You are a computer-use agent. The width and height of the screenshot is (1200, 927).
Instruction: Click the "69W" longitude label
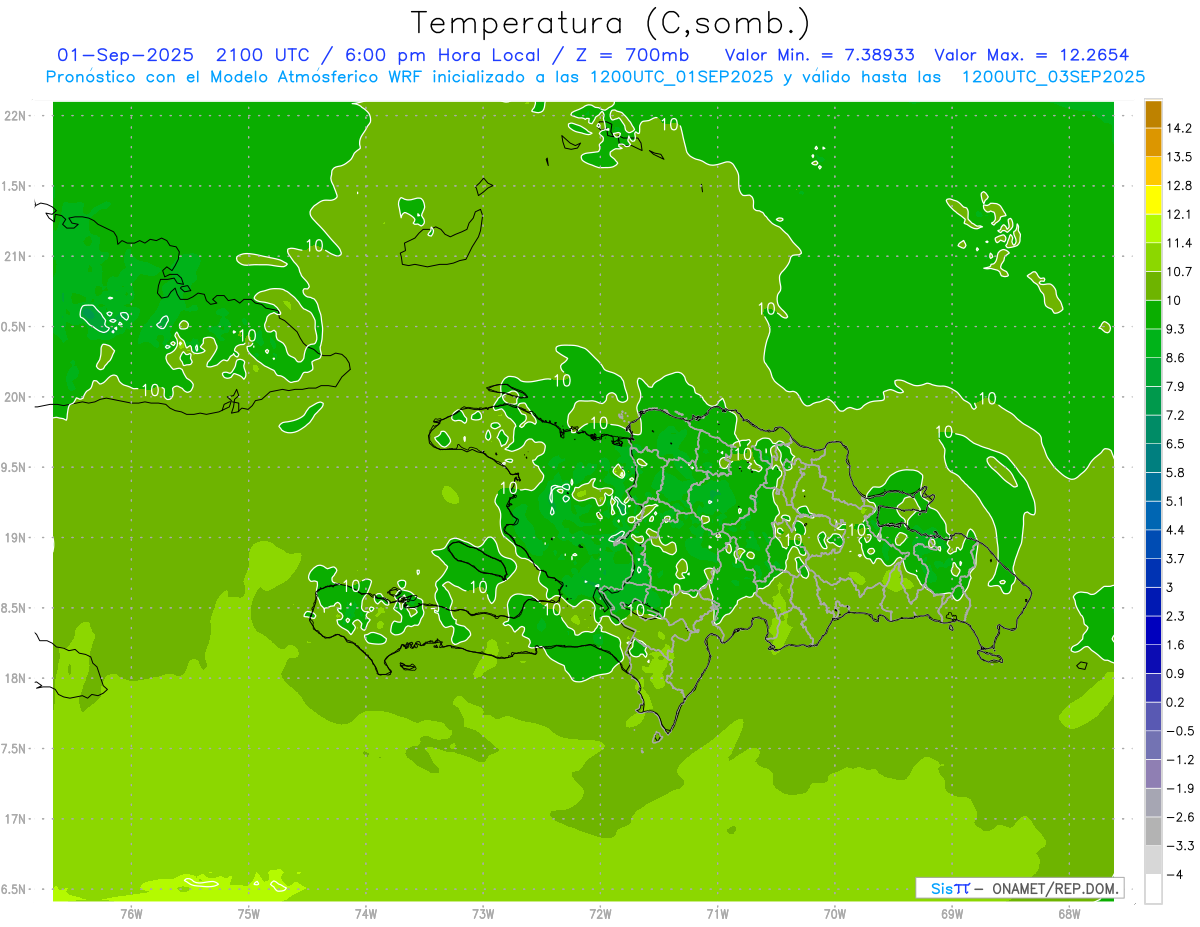click(x=952, y=913)
